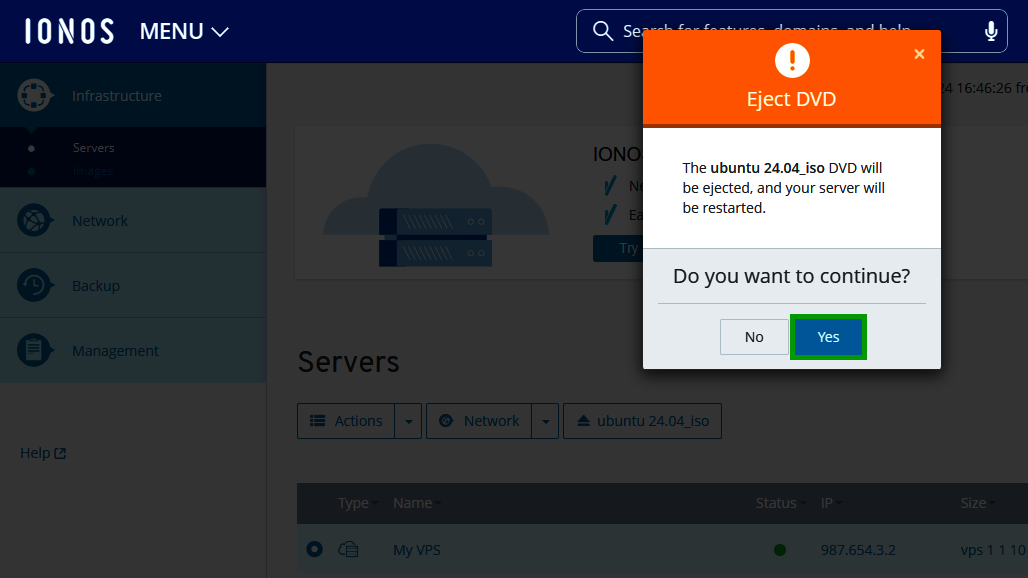This screenshot has width=1028, height=578.
Task: Select the My VPS radio button
Action: click(x=315, y=549)
